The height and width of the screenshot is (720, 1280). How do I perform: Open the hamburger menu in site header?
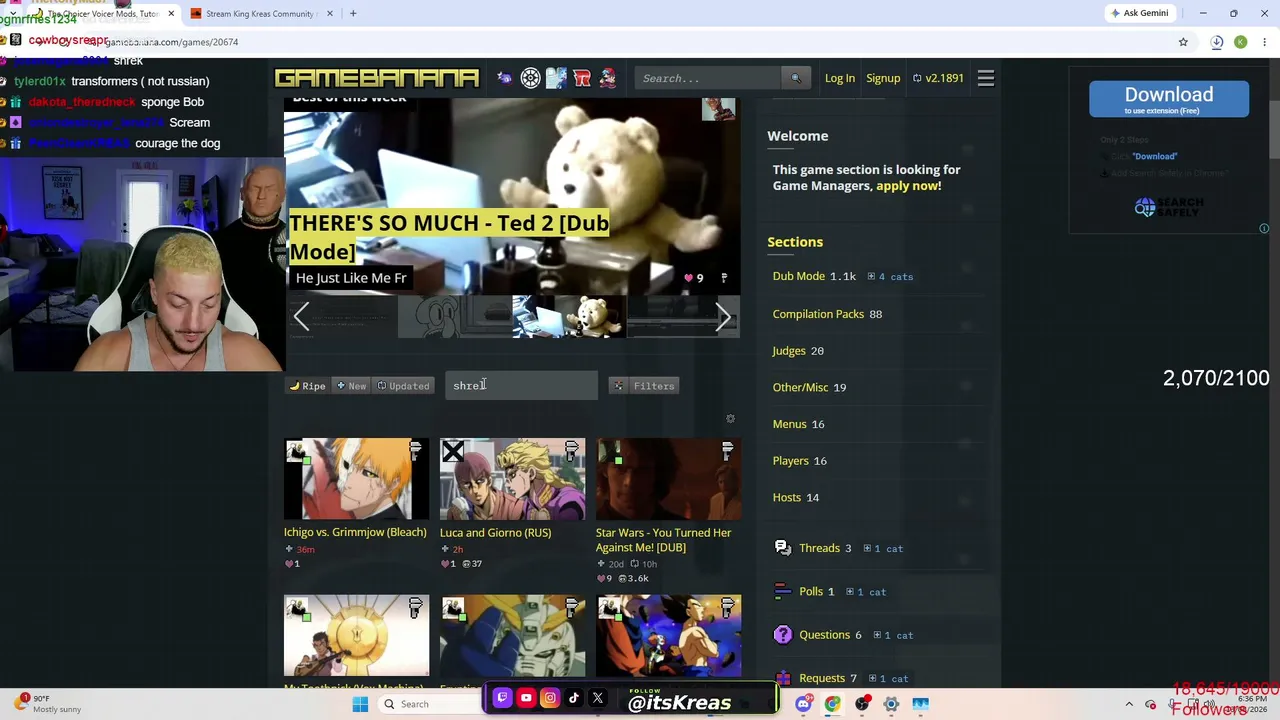[986, 78]
